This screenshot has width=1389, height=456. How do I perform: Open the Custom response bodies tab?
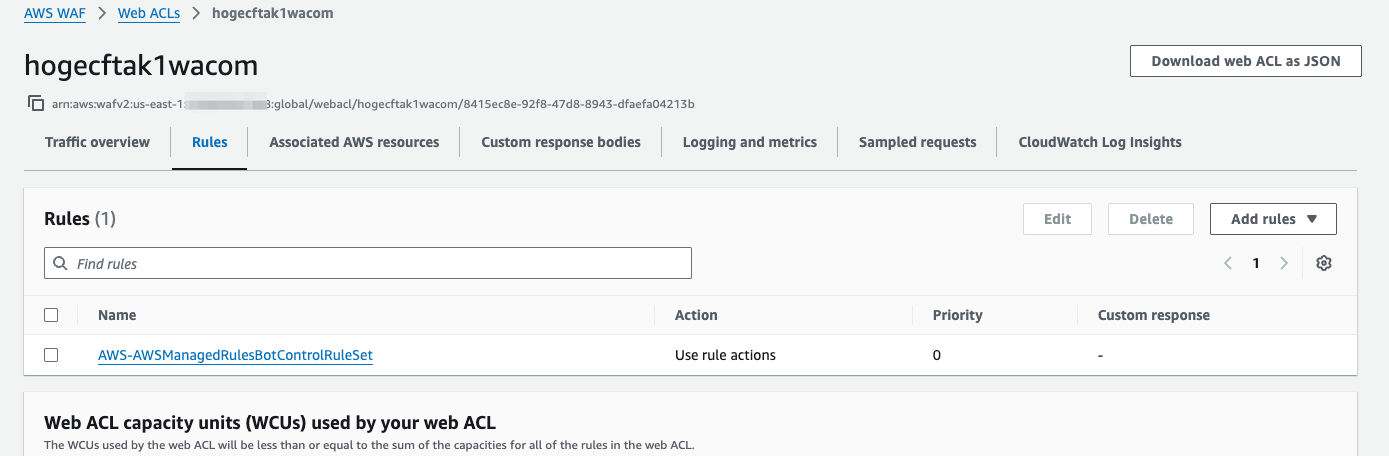pyautogui.click(x=561, y=142)
